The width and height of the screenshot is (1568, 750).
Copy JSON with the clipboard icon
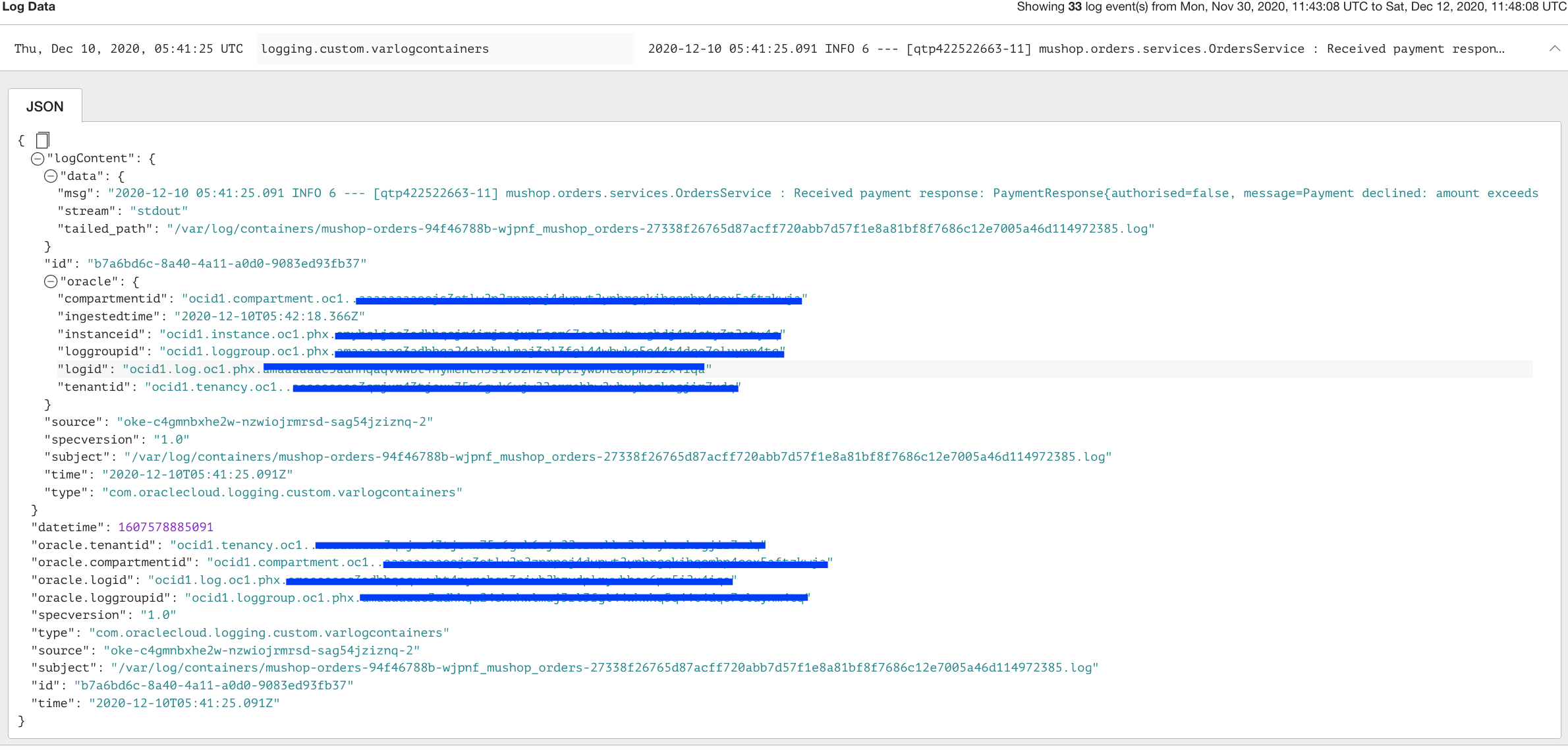43,140
